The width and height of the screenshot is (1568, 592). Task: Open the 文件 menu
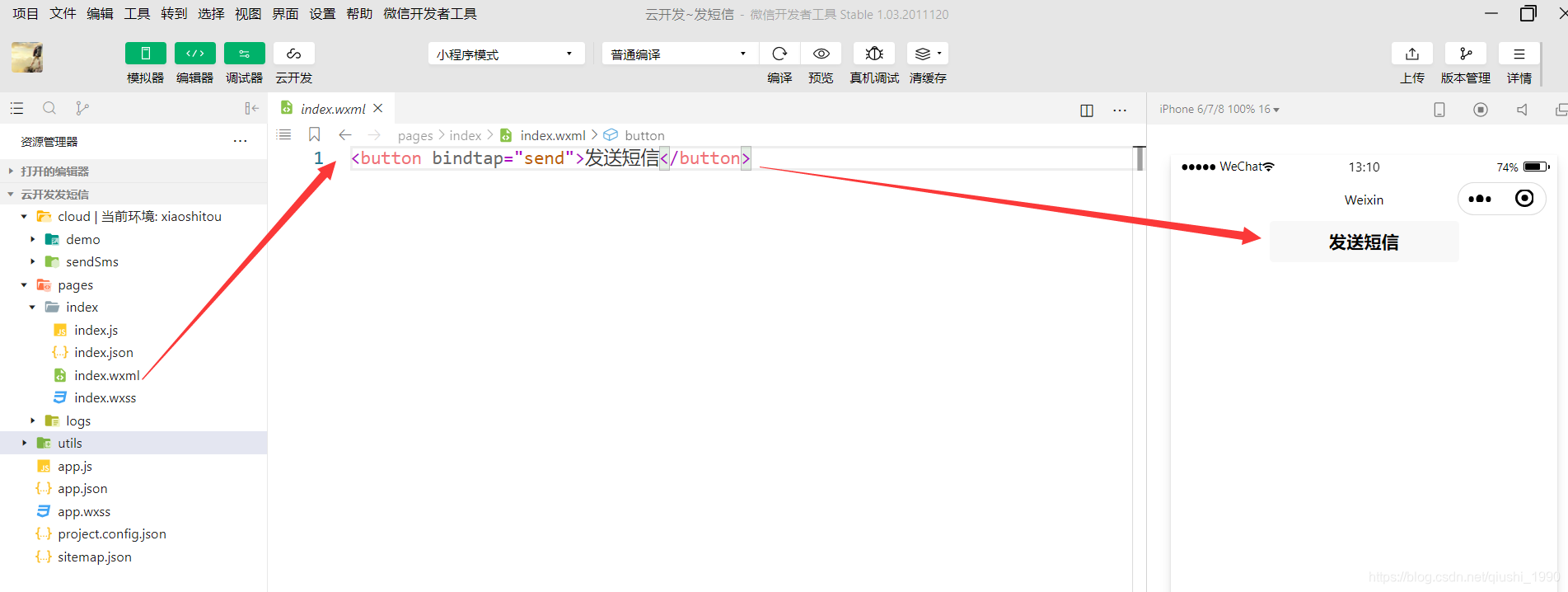[x=63, y=14]
